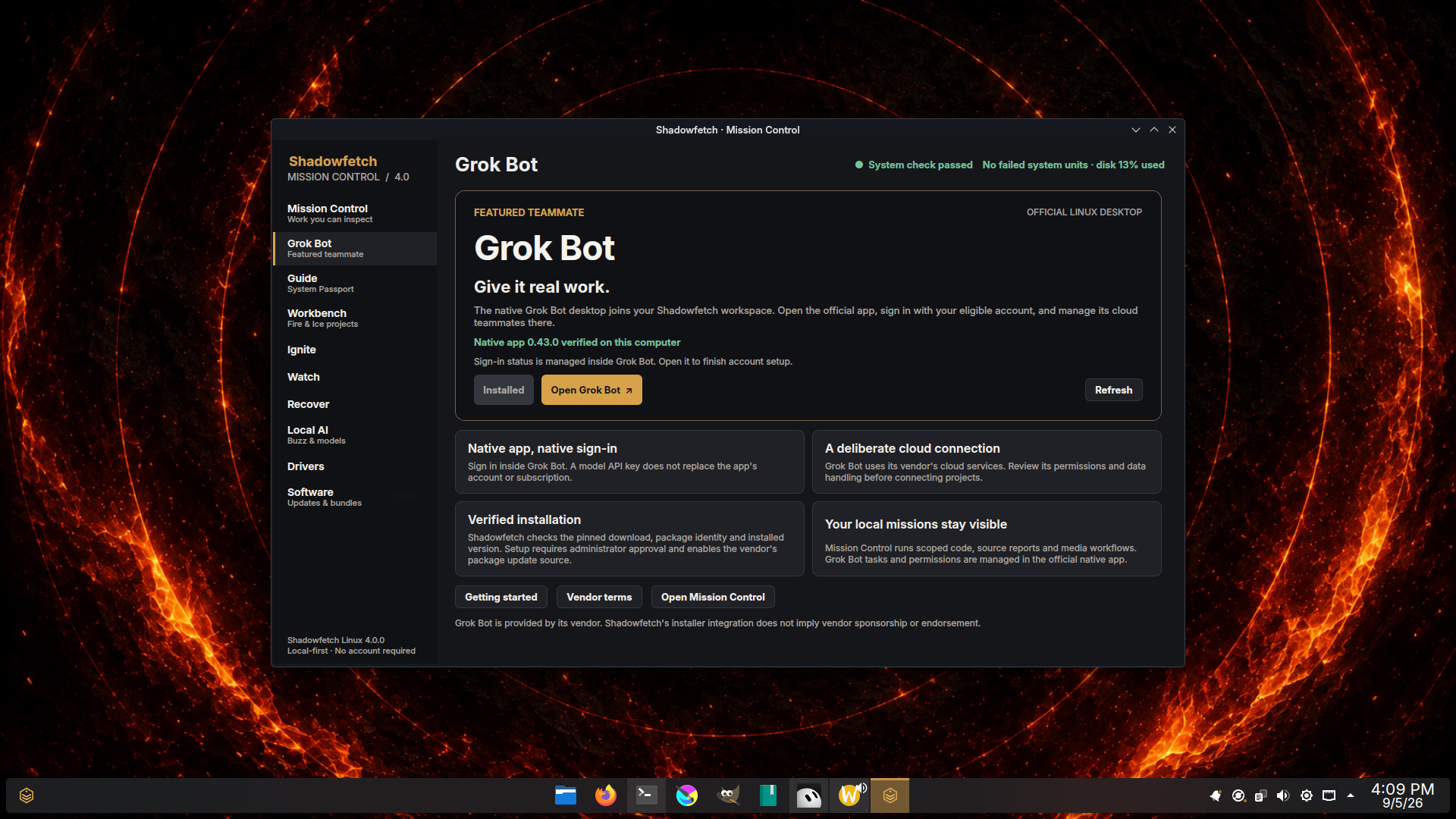Open Local AI Buzz & models
This screenshot has height=819, width=1456.
pyautogui.click(x=355, y=435)
